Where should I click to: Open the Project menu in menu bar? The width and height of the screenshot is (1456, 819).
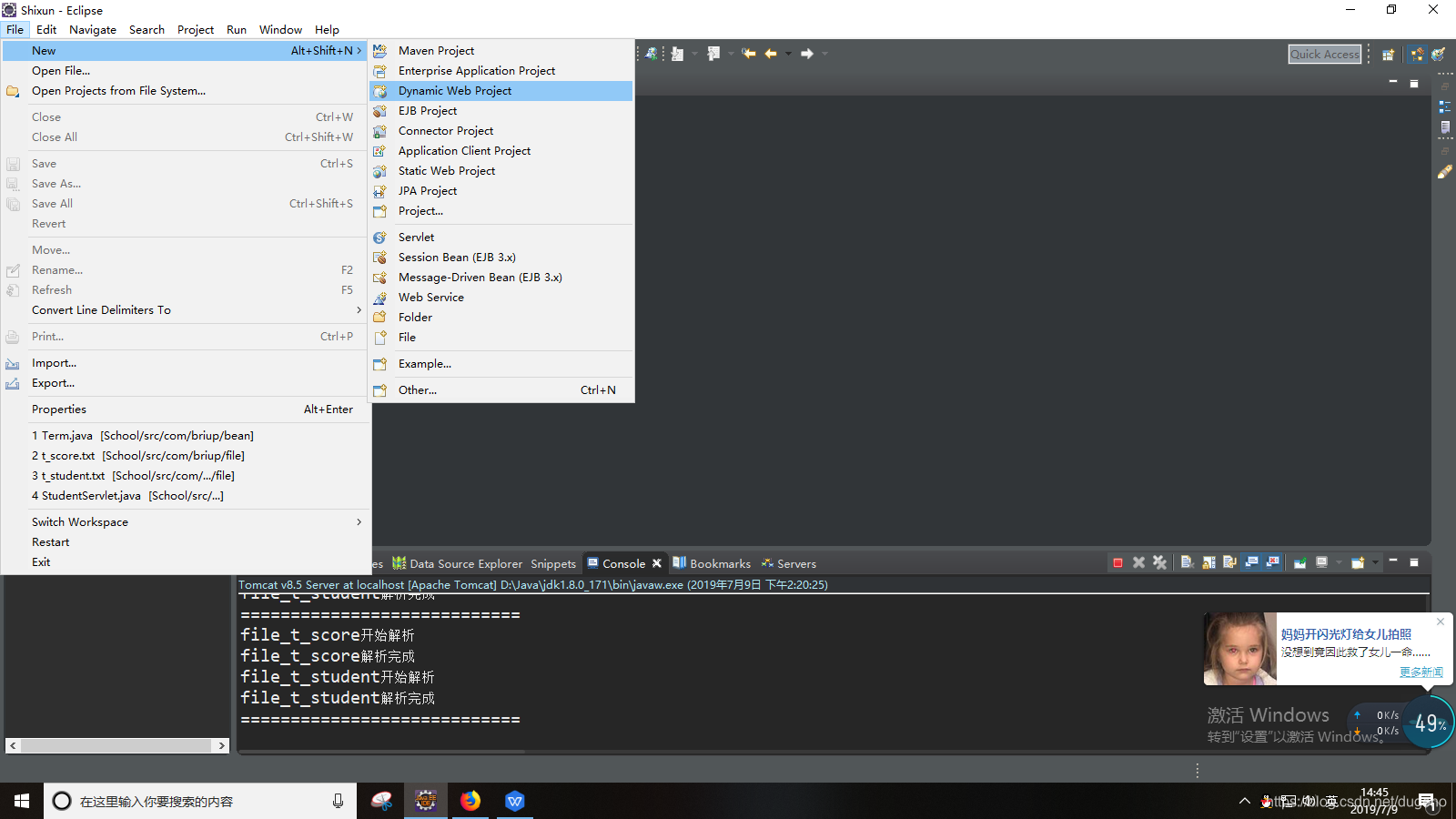point(196,29)
